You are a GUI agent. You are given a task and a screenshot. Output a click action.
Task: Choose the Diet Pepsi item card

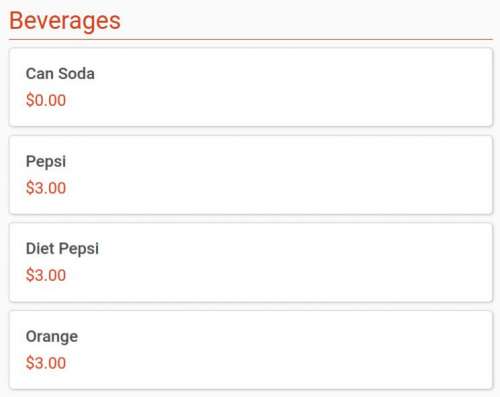(x=251, y=262)
